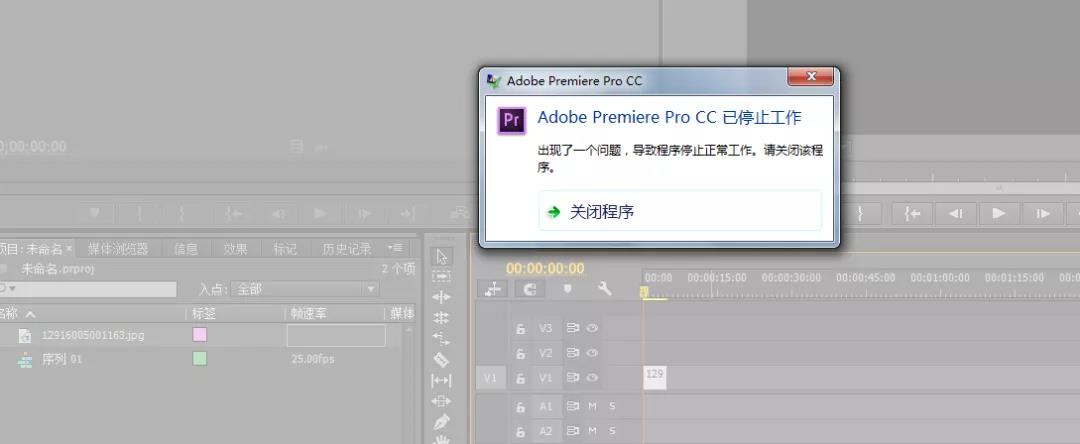Select the Slide tool
This screenshot has height=444, width=1080.
tap(442, 401)
